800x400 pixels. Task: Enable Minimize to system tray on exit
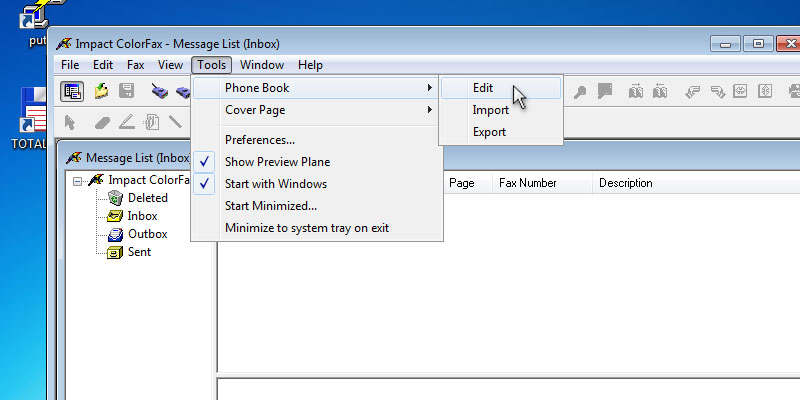click(306, 228)
